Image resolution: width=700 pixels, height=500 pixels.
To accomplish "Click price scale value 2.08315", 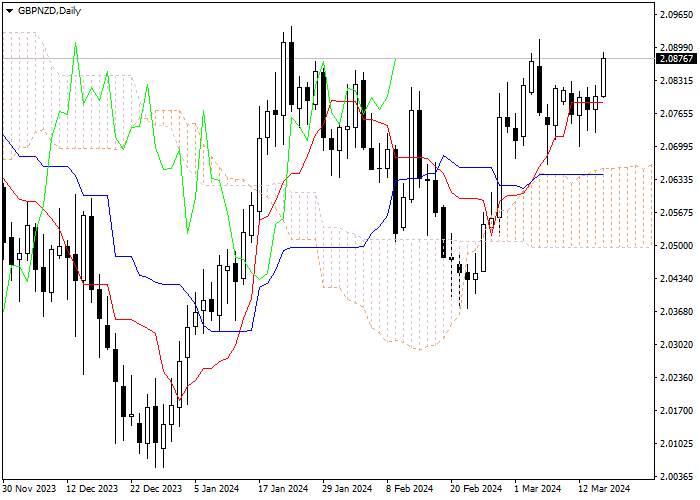I will pos(676,81).
